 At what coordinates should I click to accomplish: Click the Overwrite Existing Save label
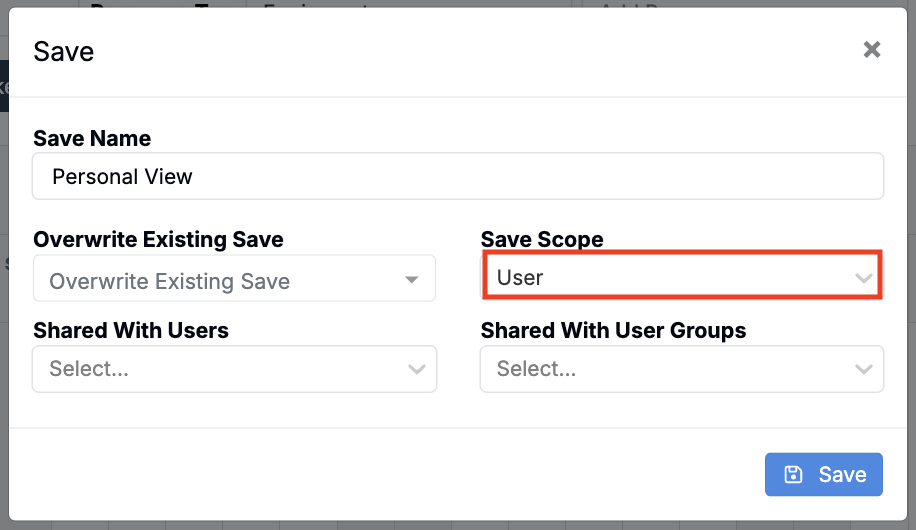158,240
